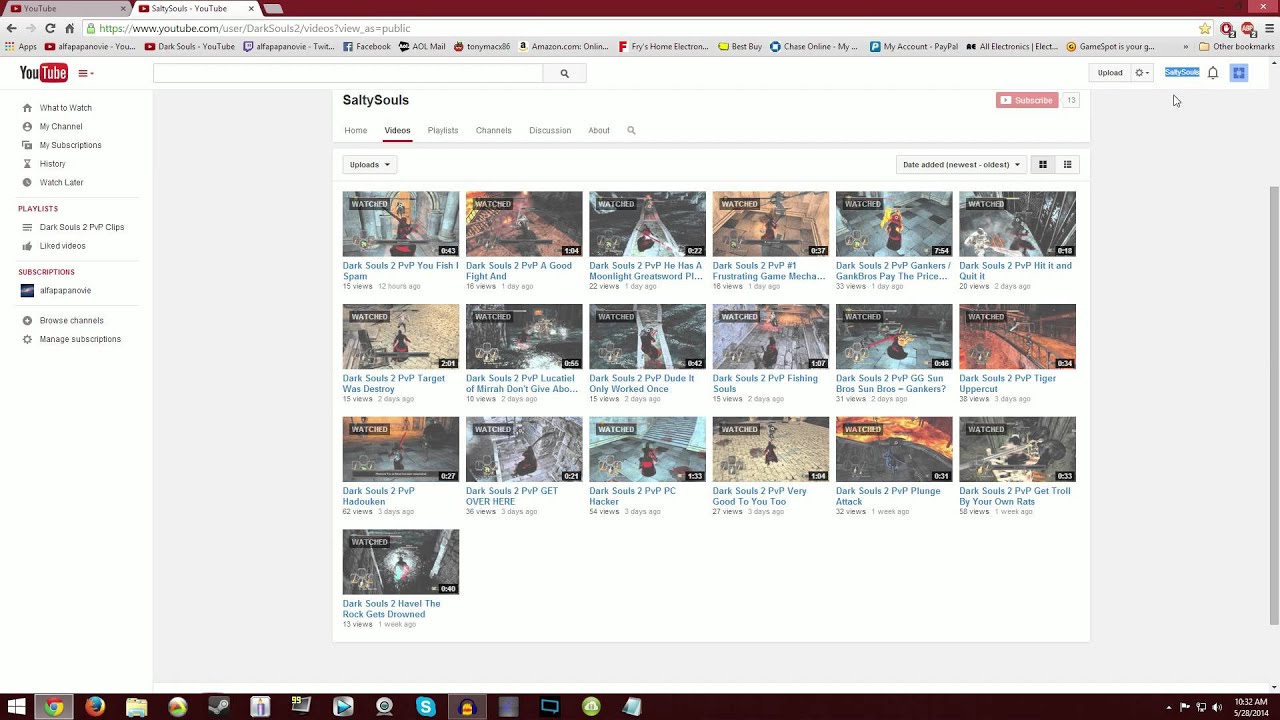The width and height of the screenshot is (1280, 720).
Task: Click the account avatar icon
Action: coord(1239,73)
